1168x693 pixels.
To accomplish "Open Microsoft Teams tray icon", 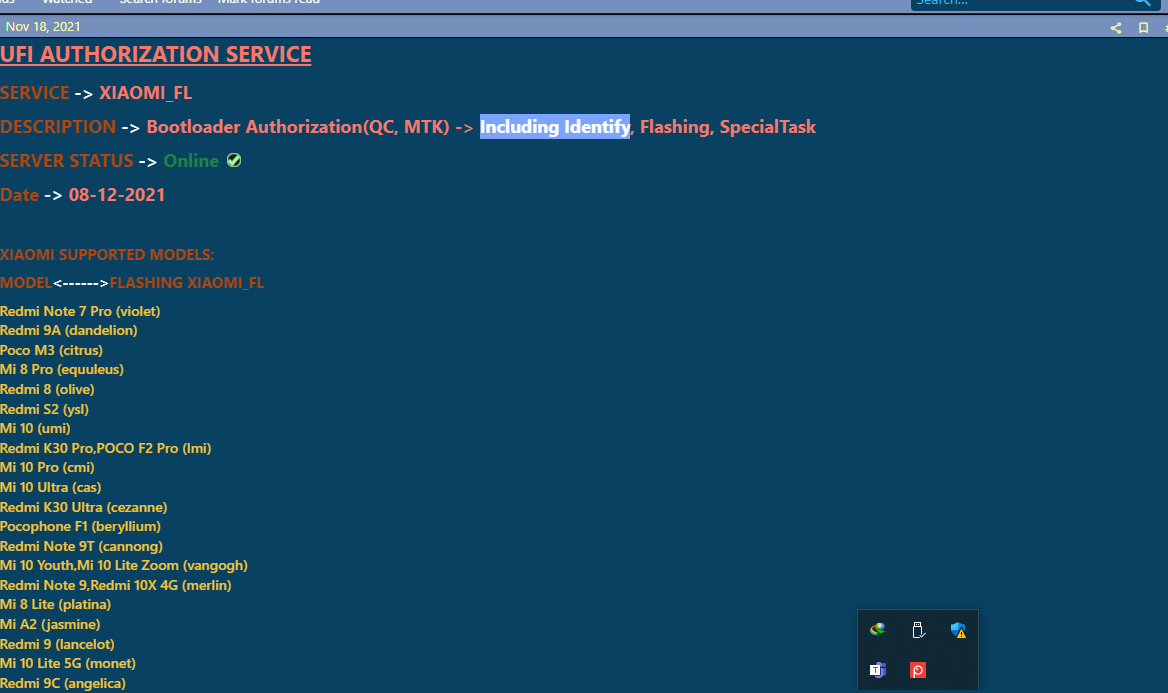I will (x=877, y=670).
